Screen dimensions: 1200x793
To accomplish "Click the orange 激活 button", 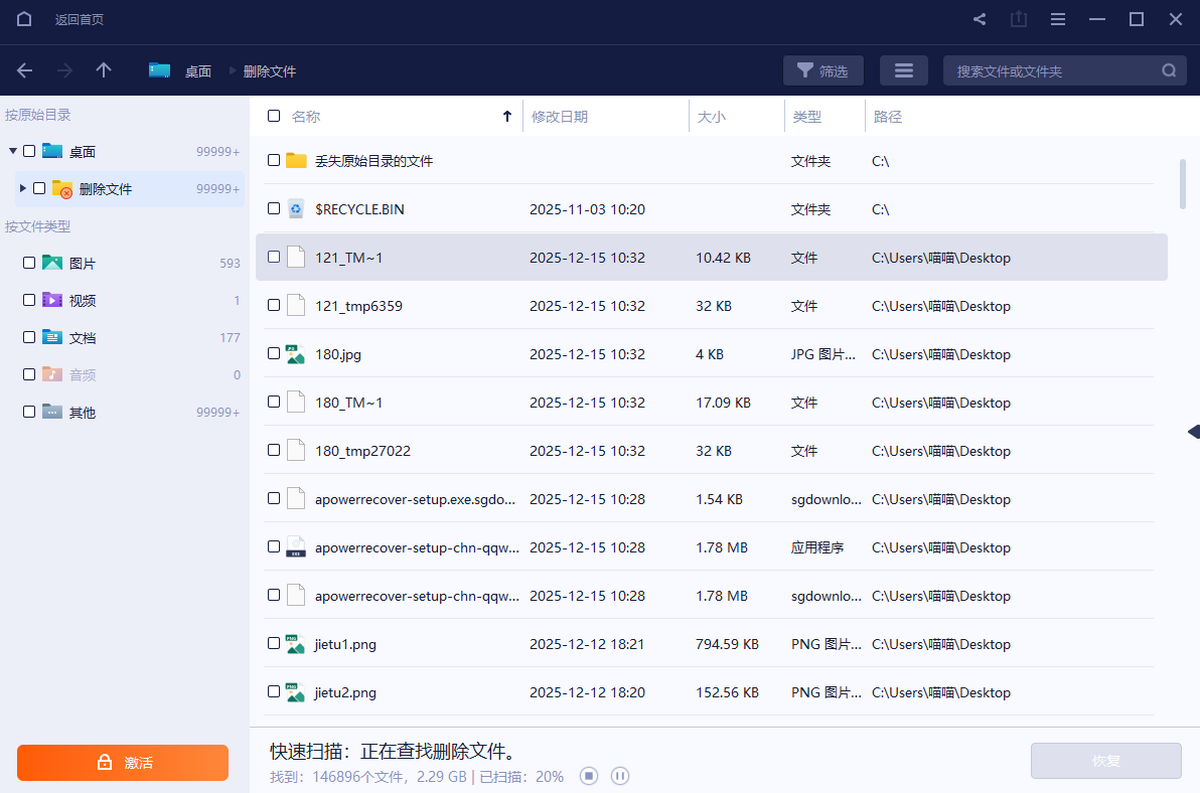I will point(122,762).
